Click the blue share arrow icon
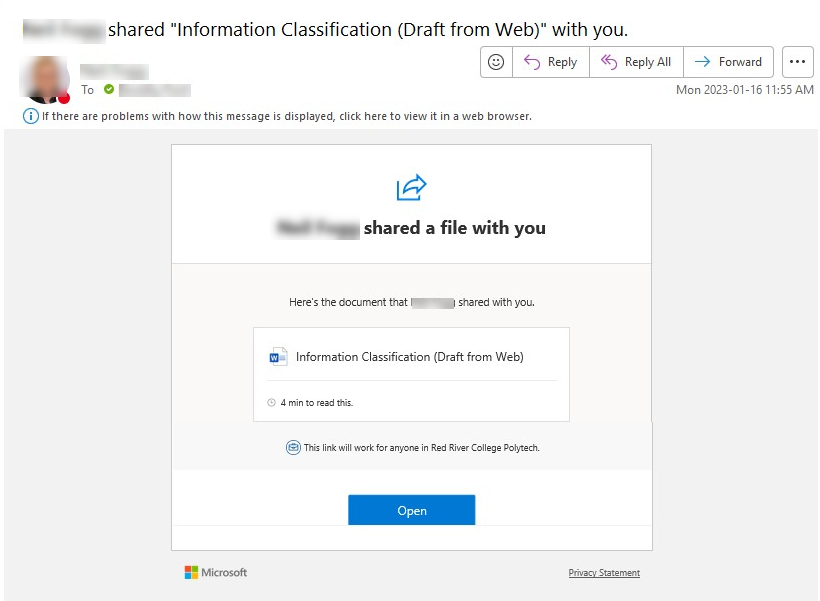820x601 pixels. (x=411, y=187)
